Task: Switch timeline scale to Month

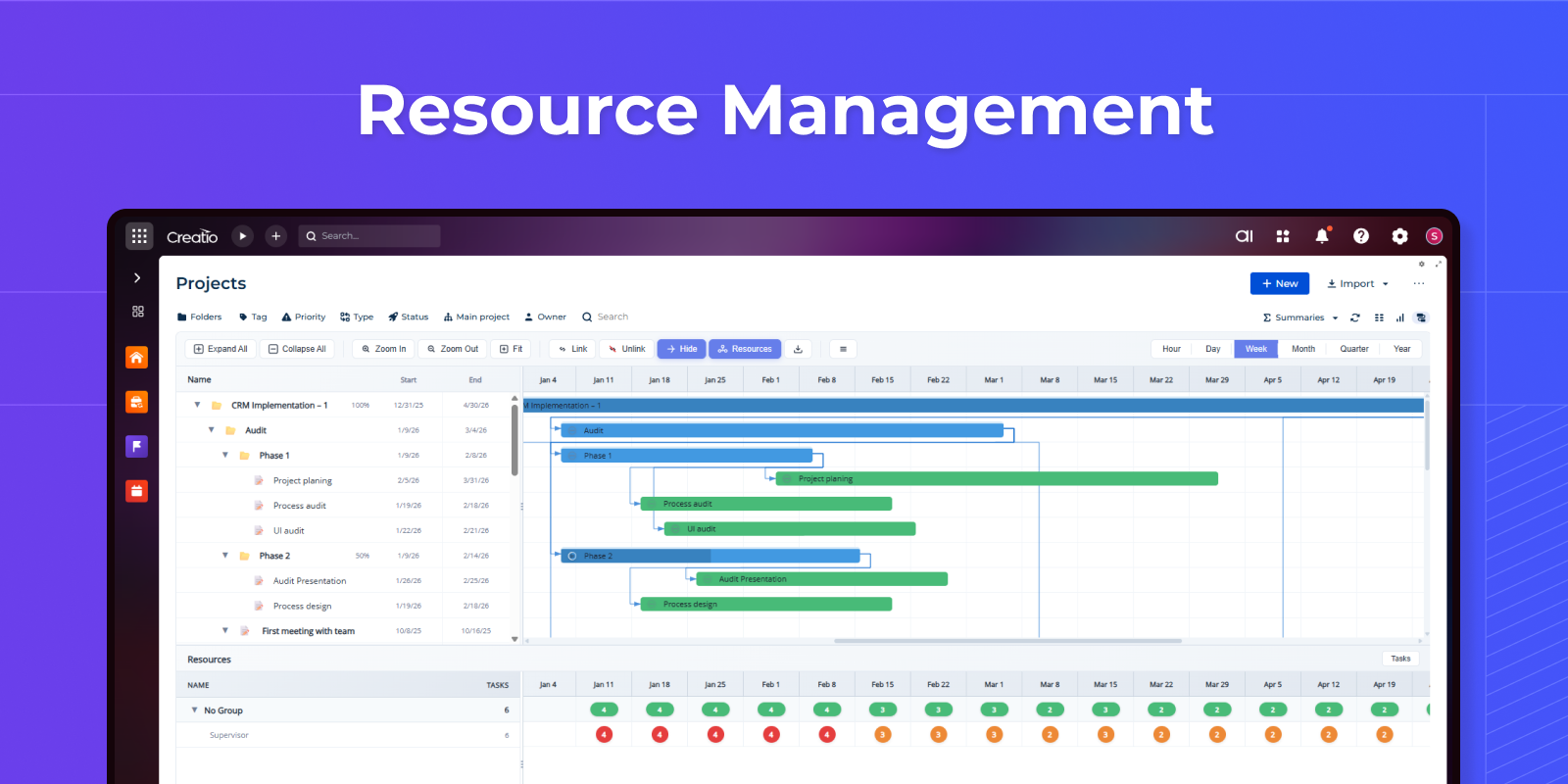Action: click(1302, 349)
